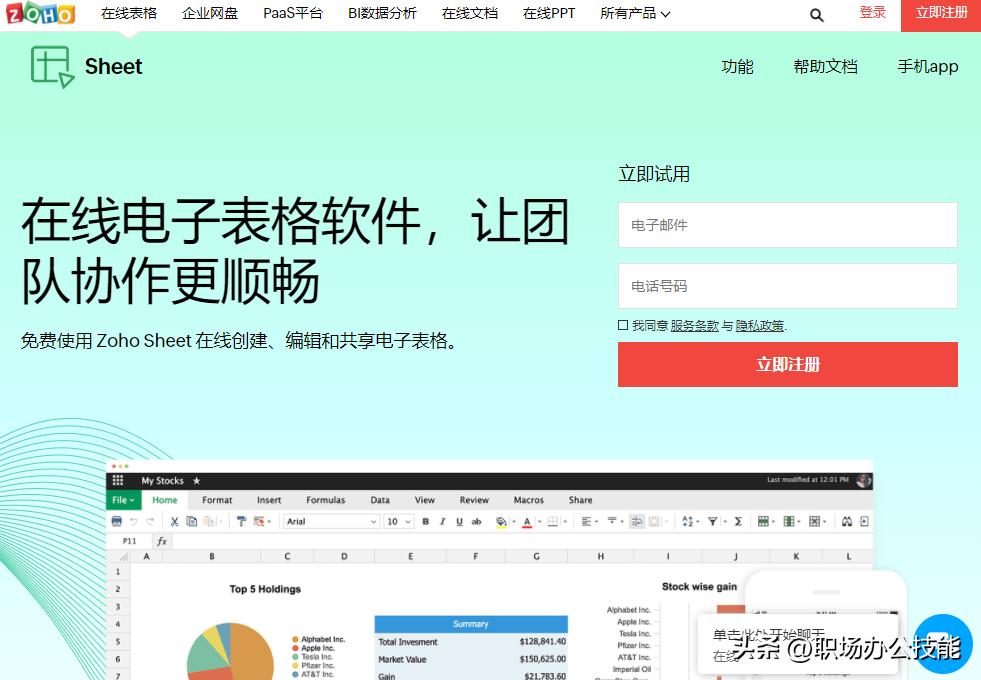Open the search icon in the spreadsheet toolbar
The height and width of the screenshot is (680, 981).
pyautogui.click(x=846, y=521)
